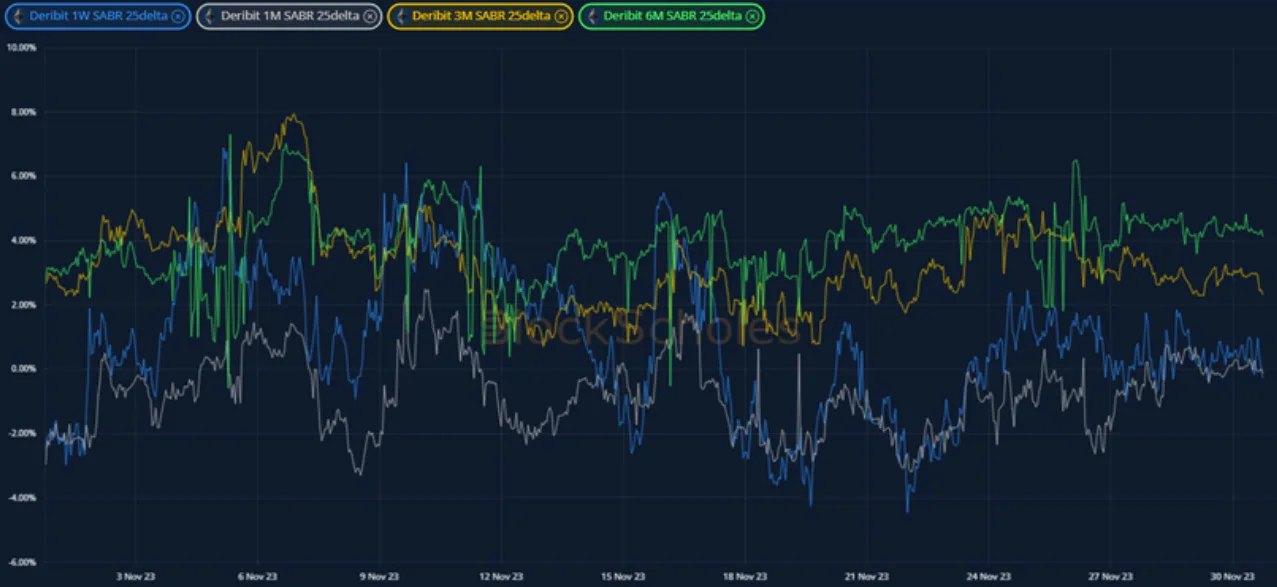Click the 6 Nov 23 date label

click(x=257, y=577)
